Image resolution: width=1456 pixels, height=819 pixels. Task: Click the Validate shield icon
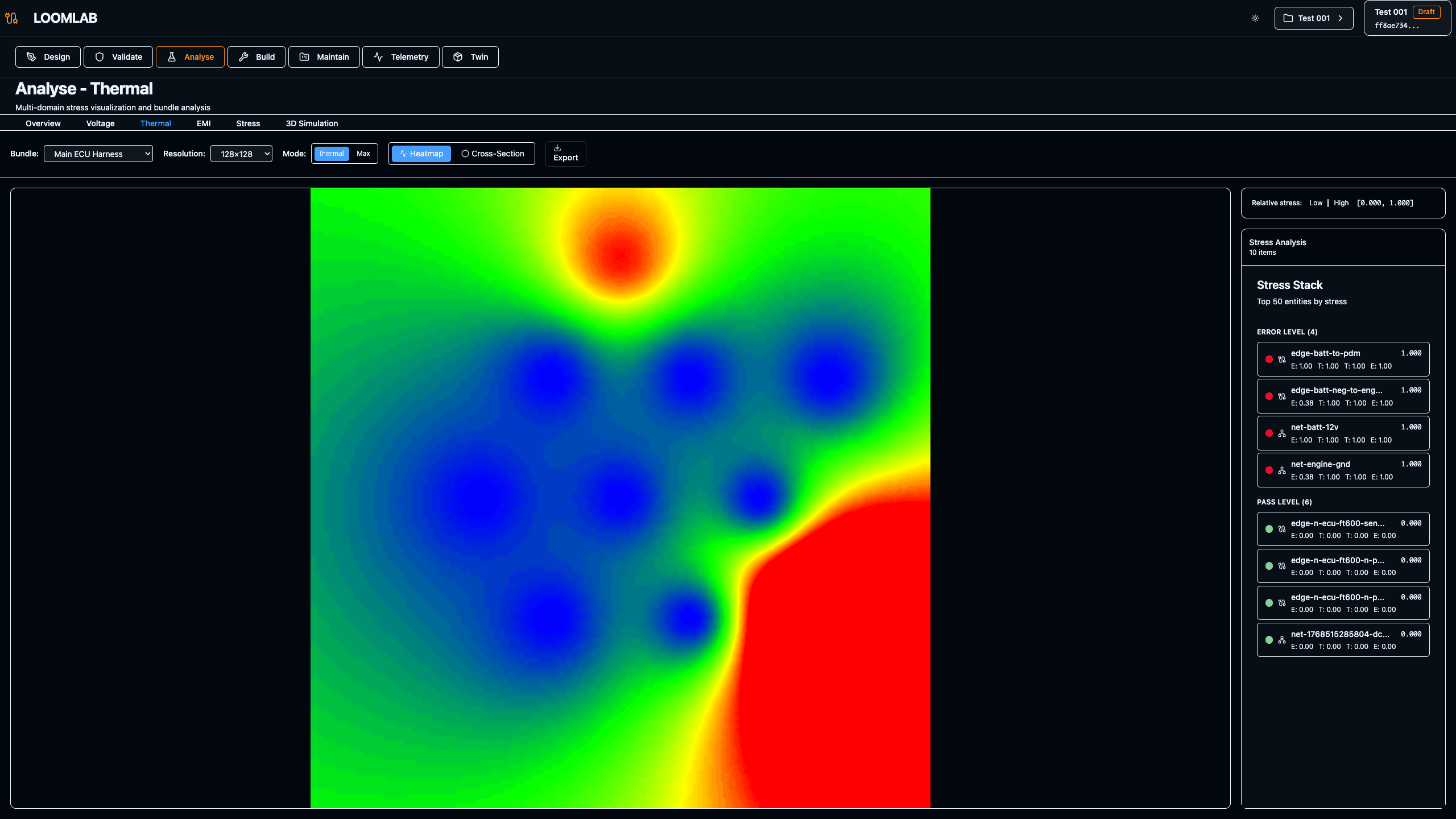click(100, 56)
